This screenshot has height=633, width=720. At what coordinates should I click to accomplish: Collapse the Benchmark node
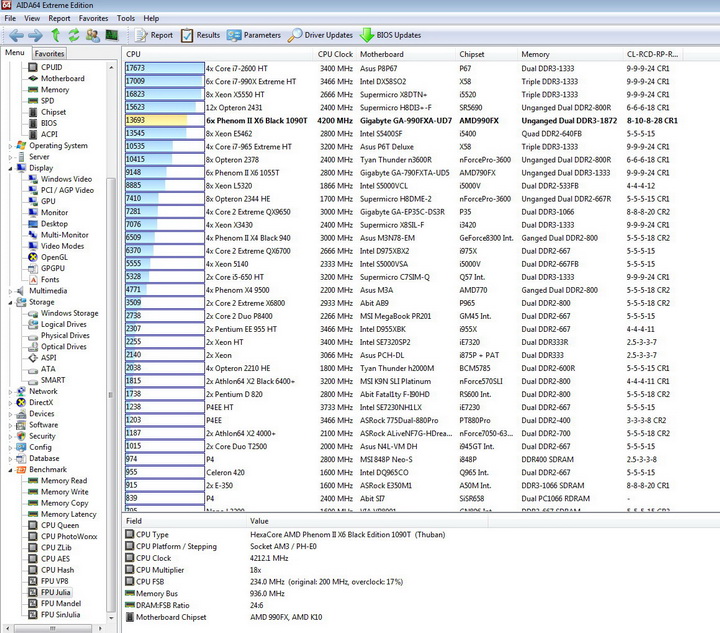coord(10,470)
